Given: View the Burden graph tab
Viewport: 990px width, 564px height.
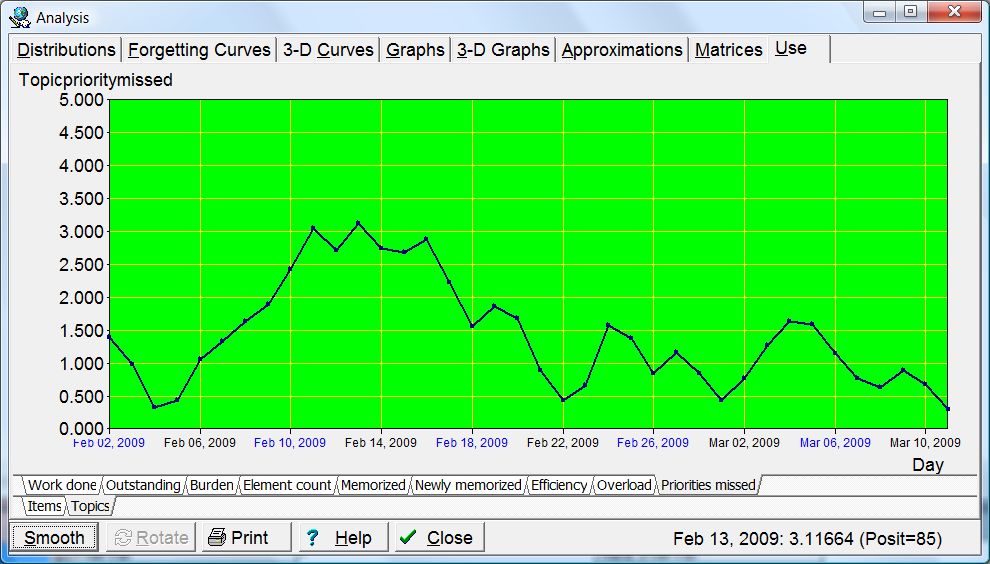Looking at the screenshot, I should (x=211, y=485).
